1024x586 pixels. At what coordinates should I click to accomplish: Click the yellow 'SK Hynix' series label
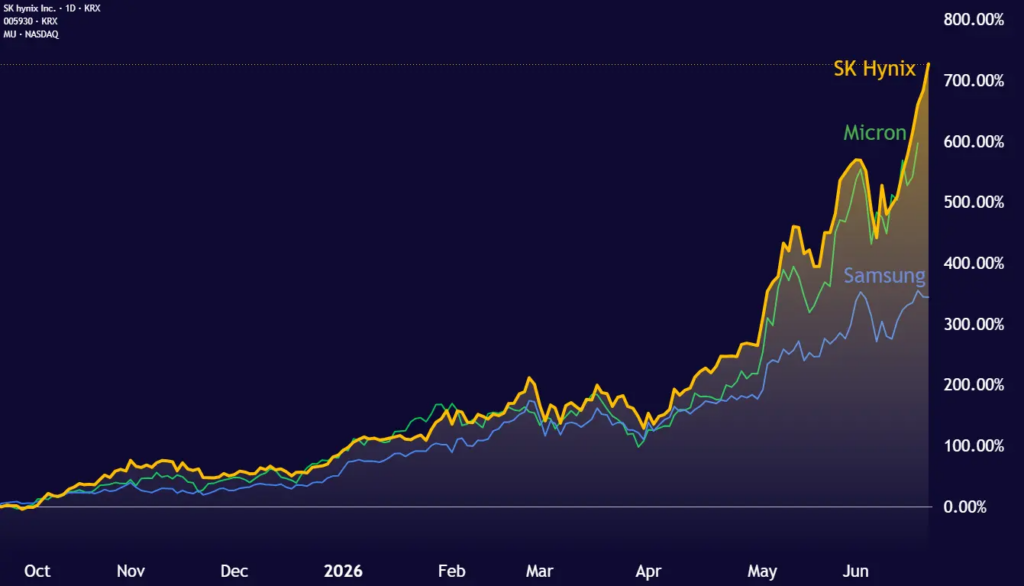(874, 69)
